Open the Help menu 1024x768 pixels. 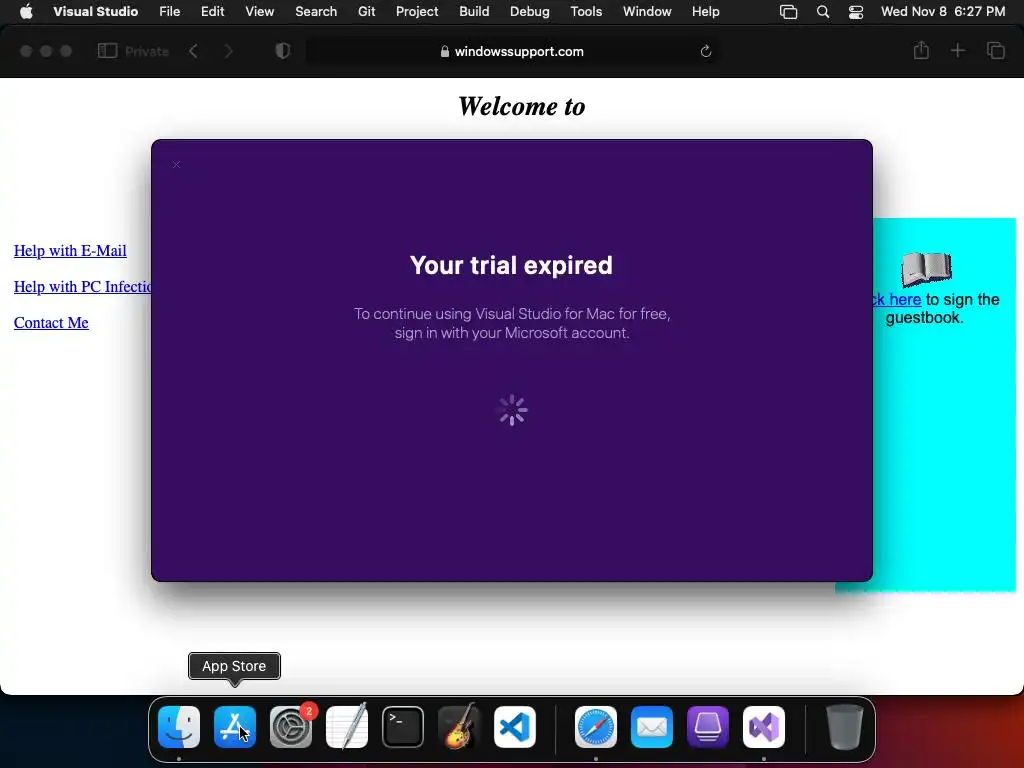click(x=705, y=12)
